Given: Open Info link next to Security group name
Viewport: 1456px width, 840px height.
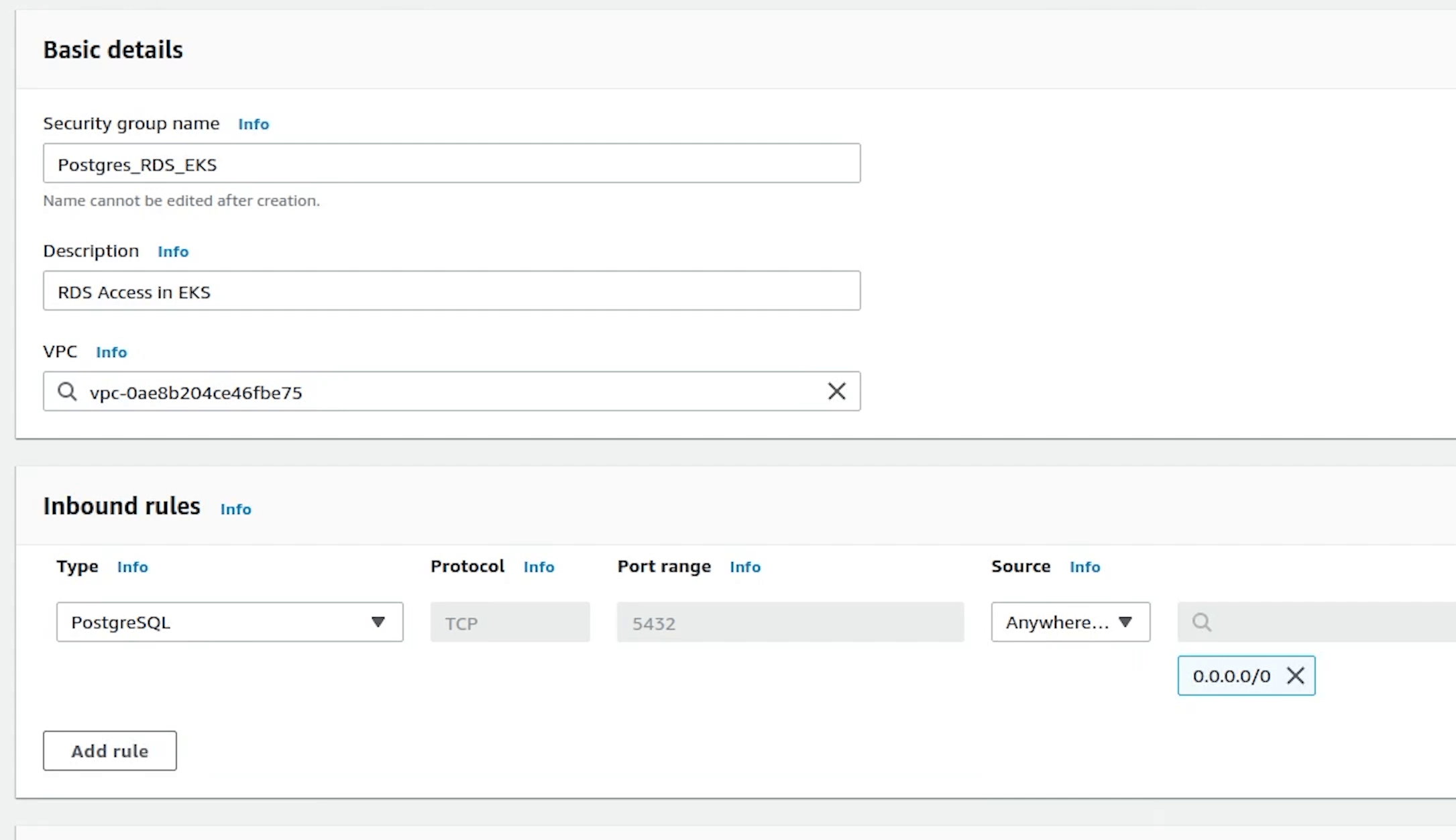Looking at the screenshot, I should [254, 124].
